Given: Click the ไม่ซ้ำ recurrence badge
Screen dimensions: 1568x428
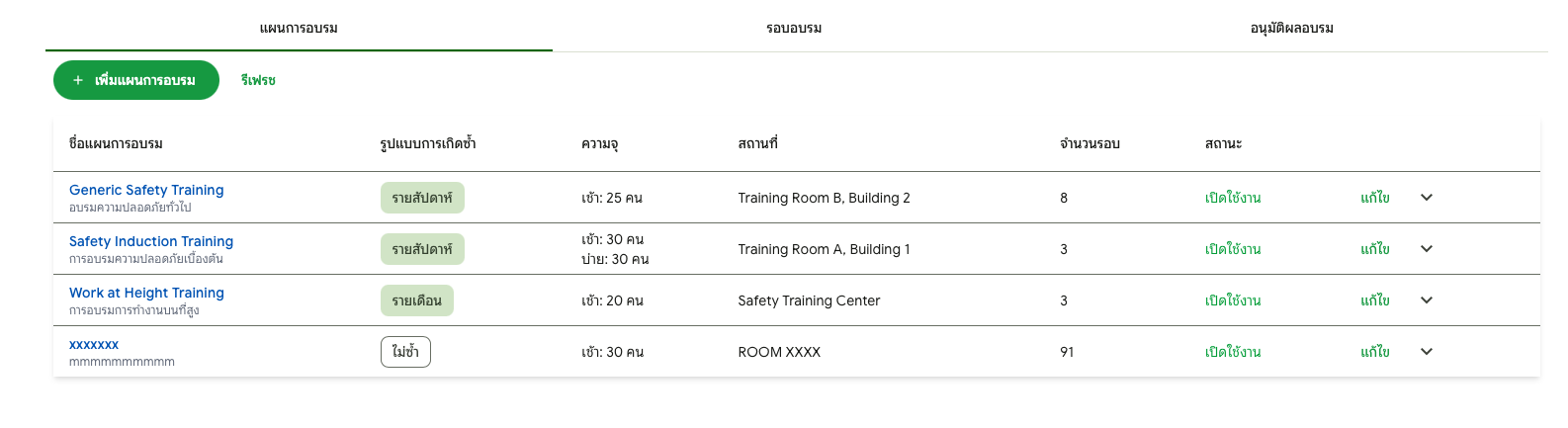Looking at the screenshot, I should pos(405,352).
